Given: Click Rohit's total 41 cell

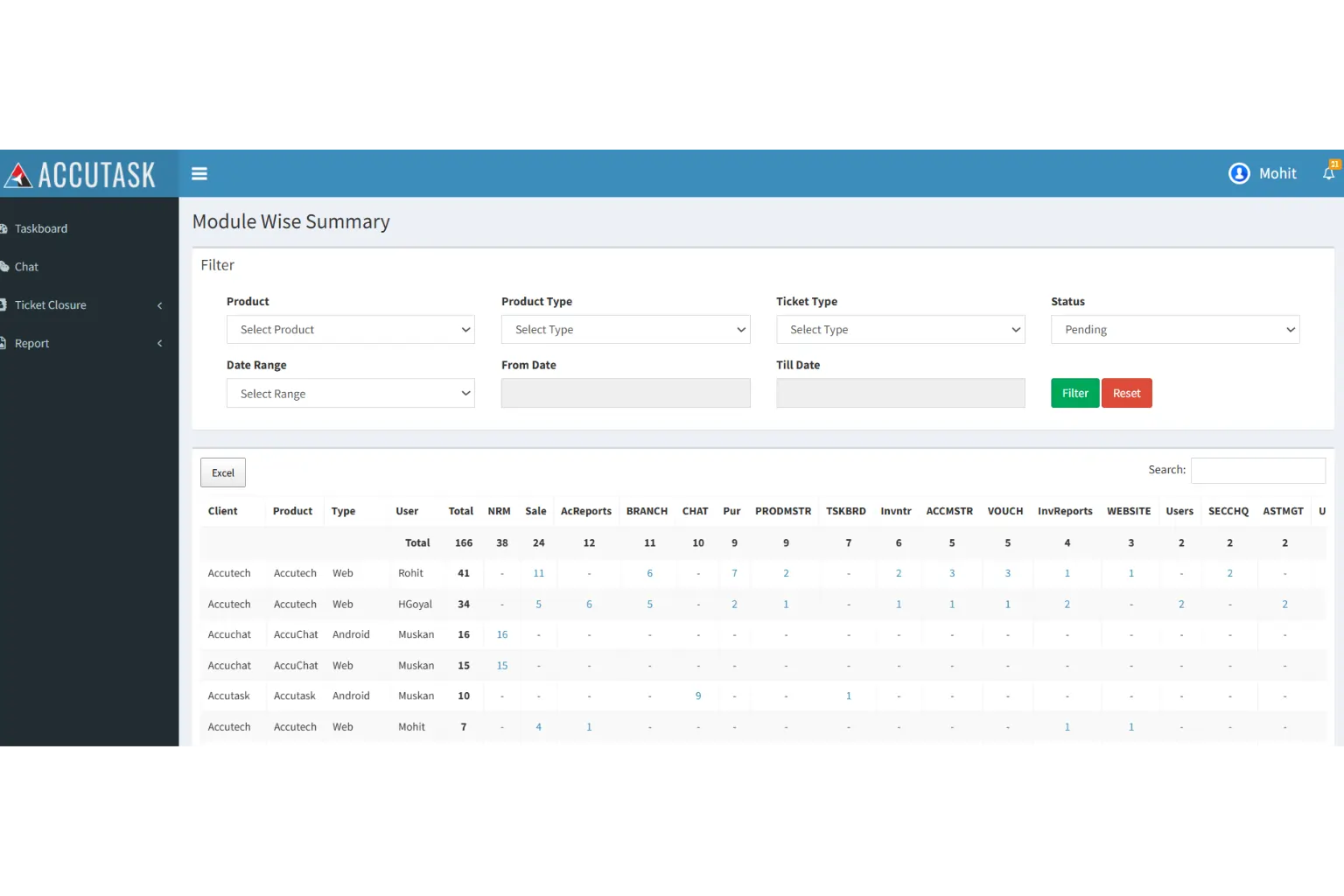Looking at the screenshot, I should [464, 573].
